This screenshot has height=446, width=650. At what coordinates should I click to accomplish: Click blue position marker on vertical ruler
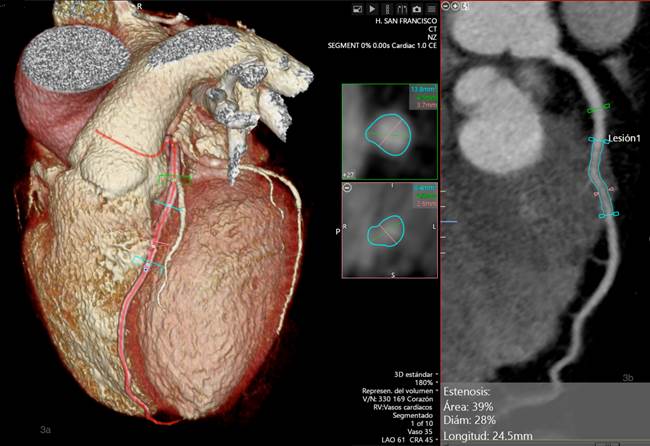click(x=447, y=220)
